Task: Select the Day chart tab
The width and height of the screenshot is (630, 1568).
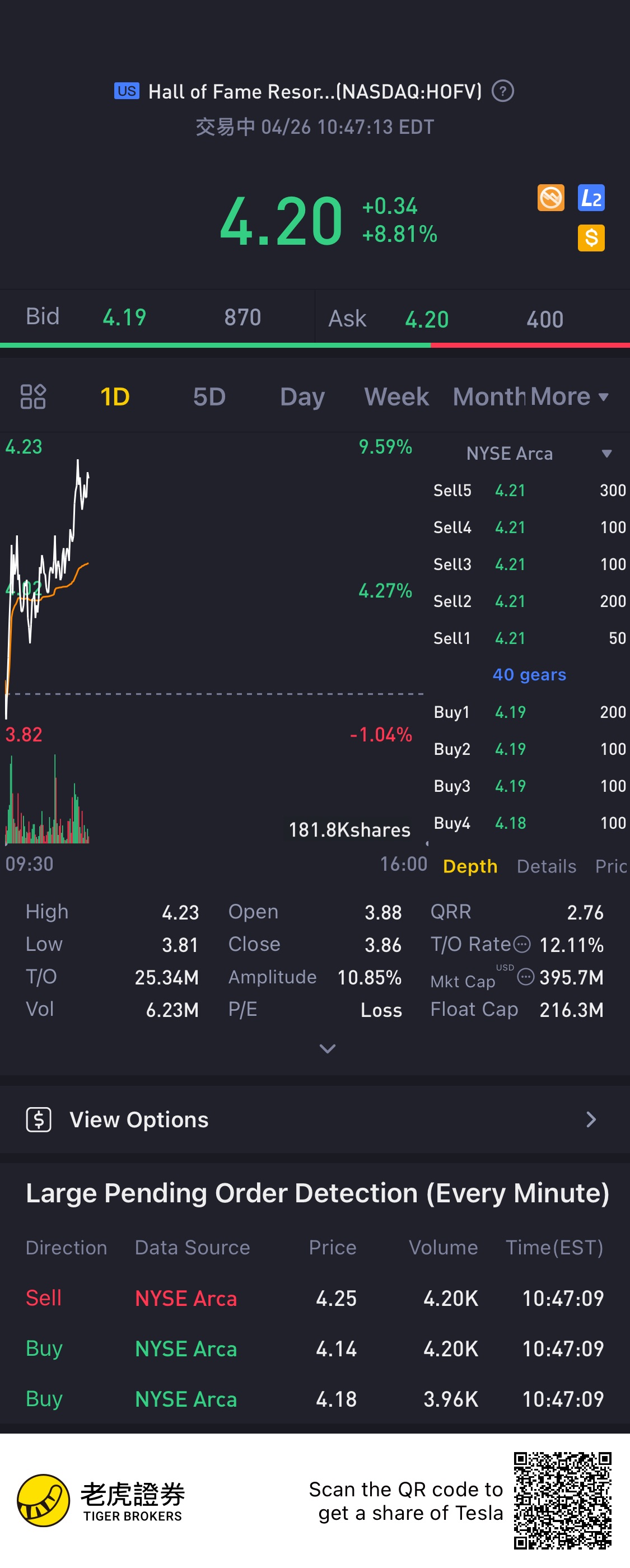Action: [302, 396]
